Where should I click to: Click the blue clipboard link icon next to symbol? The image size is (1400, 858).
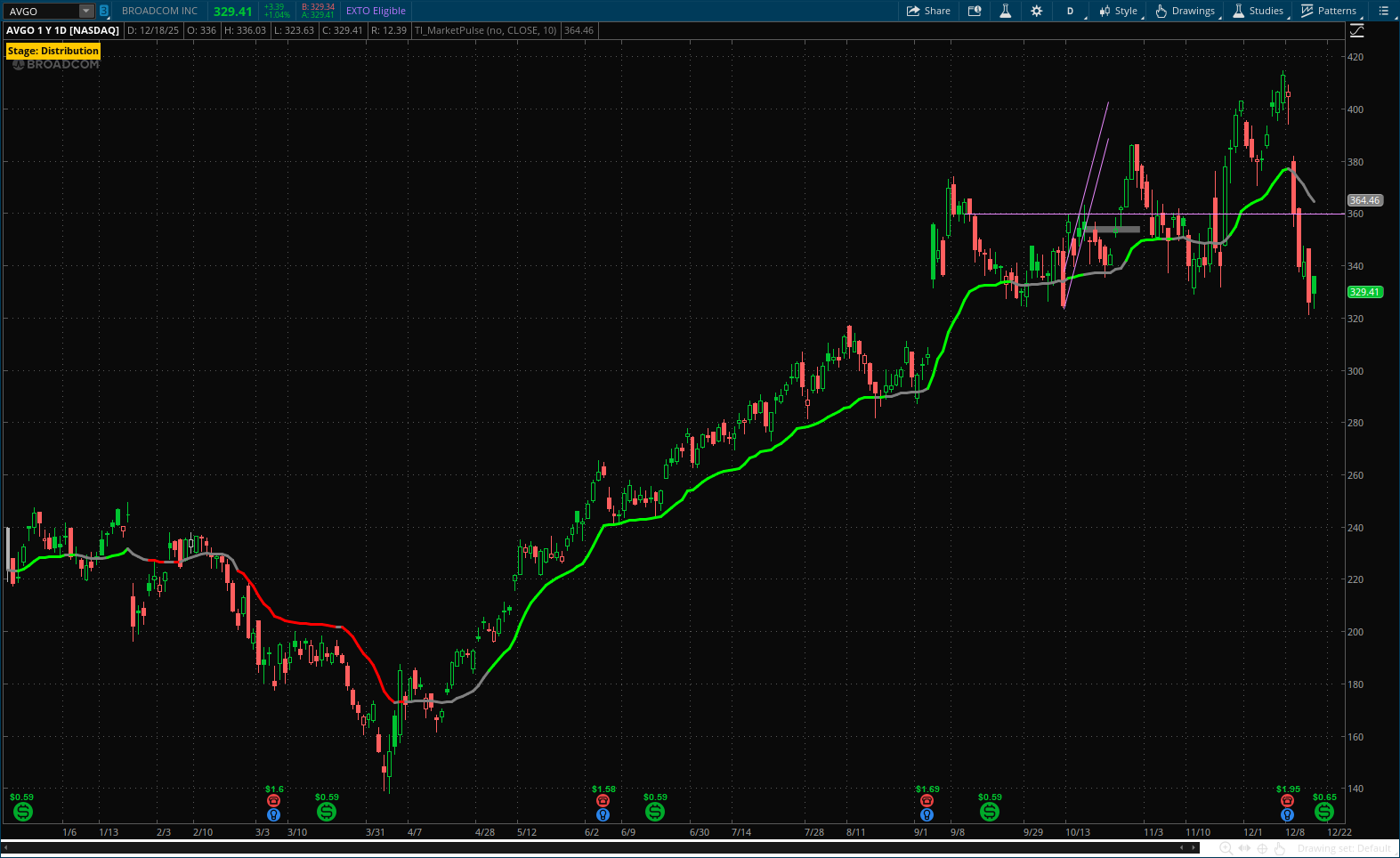coord(104,11)
